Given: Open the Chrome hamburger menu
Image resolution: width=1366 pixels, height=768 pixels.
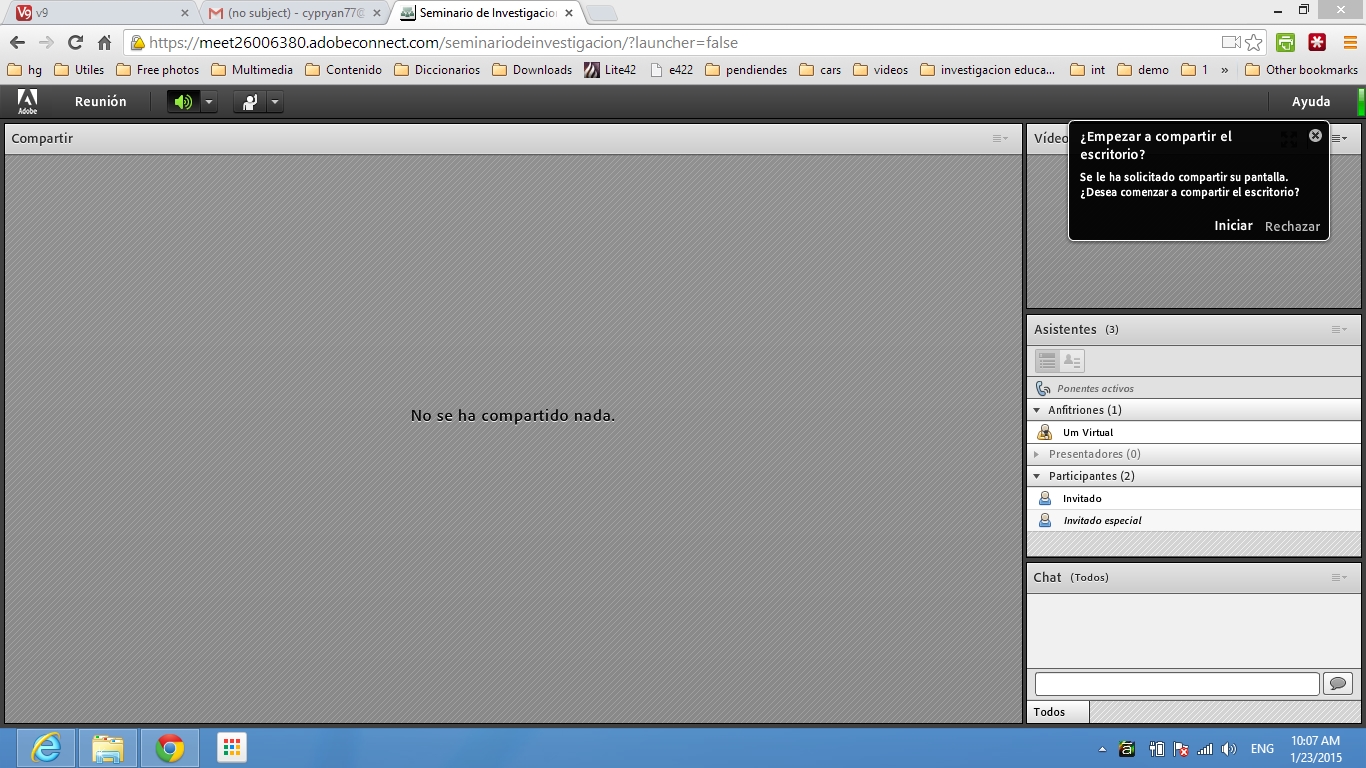Looking at the screenshot, I should tap(1349, 43).
